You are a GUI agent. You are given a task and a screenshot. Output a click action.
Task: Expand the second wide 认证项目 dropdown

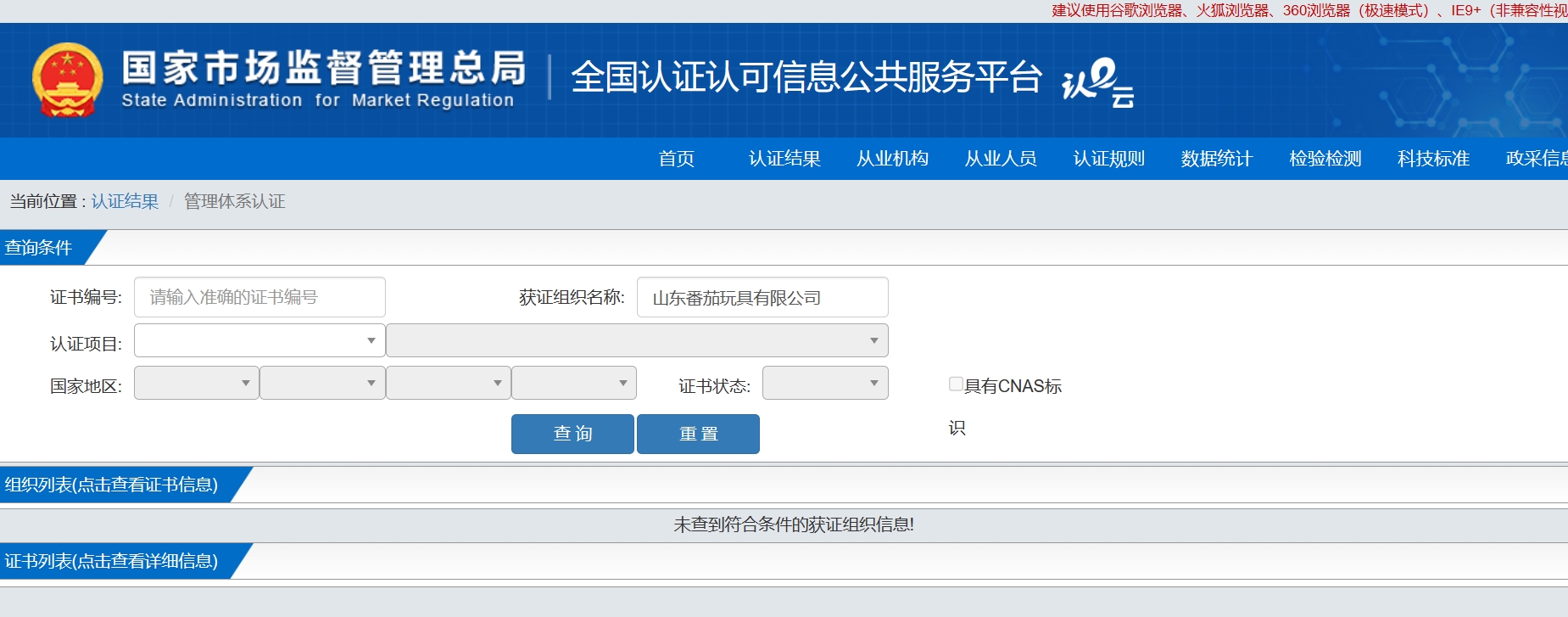click(x=637, y=340)
